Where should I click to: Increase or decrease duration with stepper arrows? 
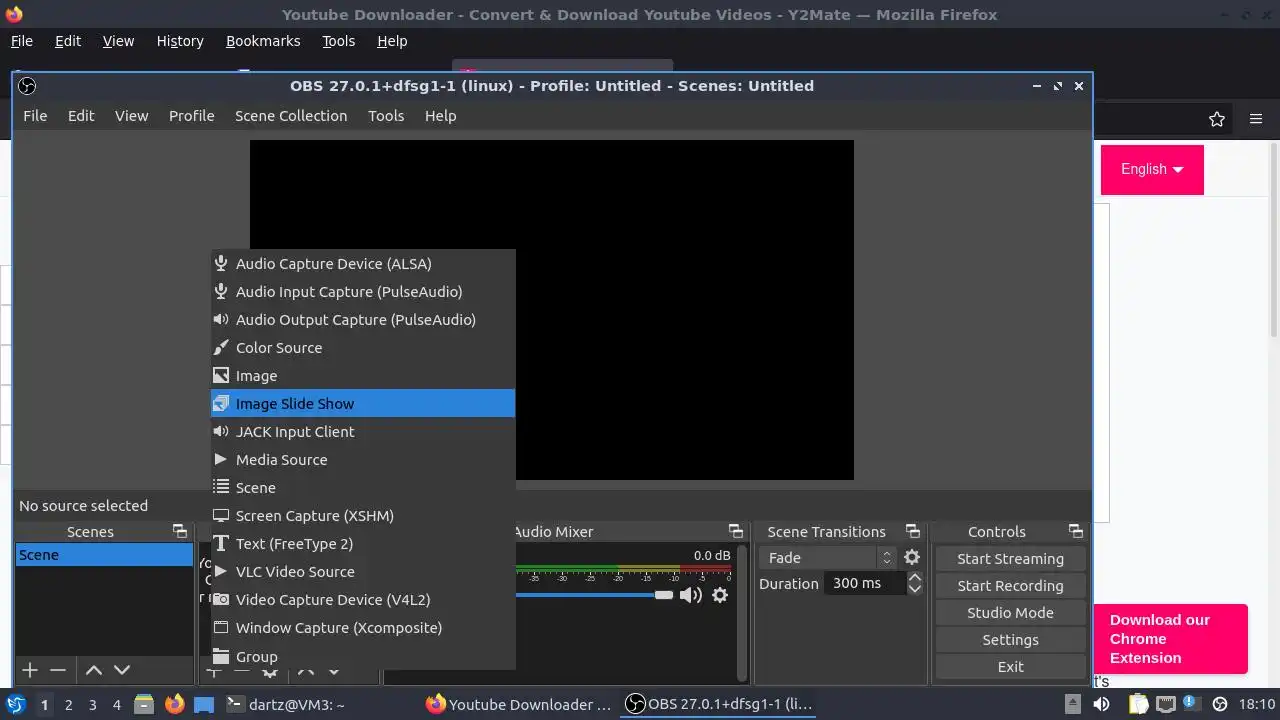coord(914,584)
